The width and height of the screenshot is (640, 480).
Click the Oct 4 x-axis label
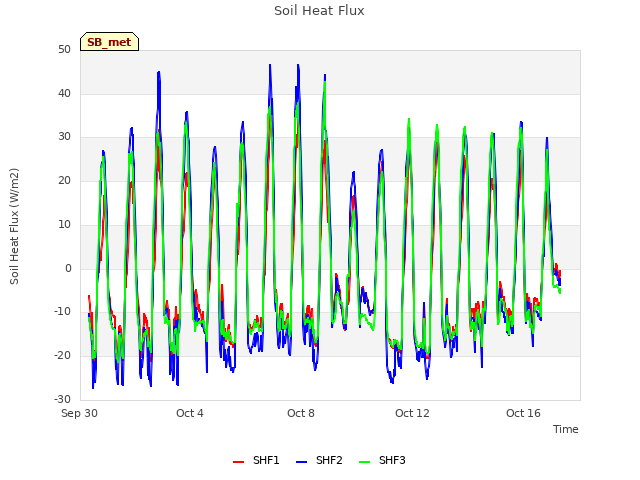click(x=190, y=413)
